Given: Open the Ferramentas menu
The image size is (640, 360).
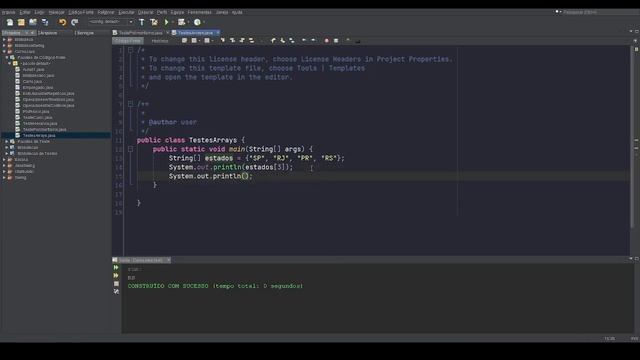Looking at the screenshot, I should pyautogui.click(x=200, y=12).
